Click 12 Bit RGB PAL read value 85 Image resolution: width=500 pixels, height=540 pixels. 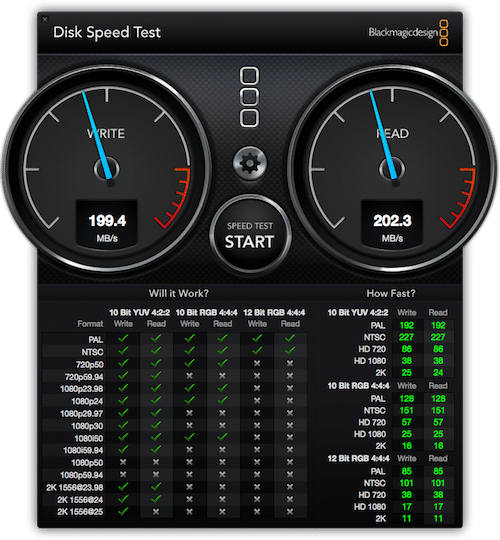tap(438, 471)
